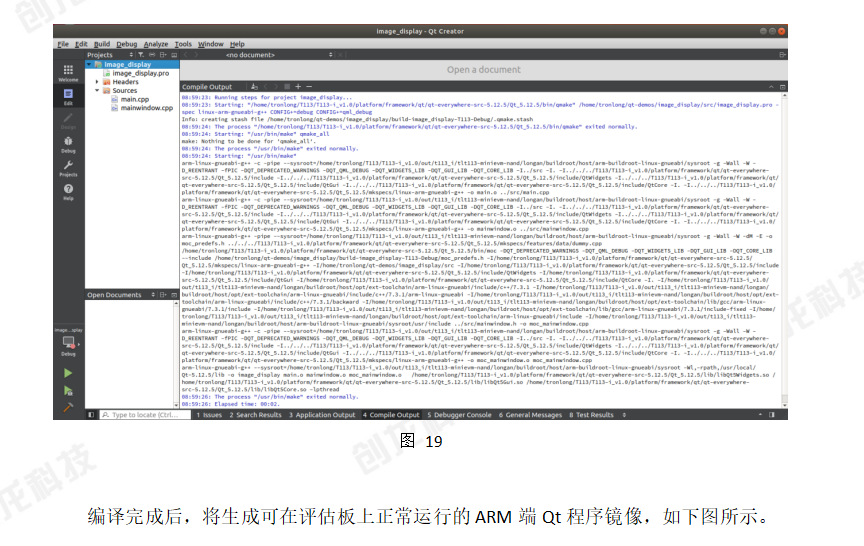The image size is (864, 546).
Task: Open the Help menu
Action: click(x=237, y=44)
